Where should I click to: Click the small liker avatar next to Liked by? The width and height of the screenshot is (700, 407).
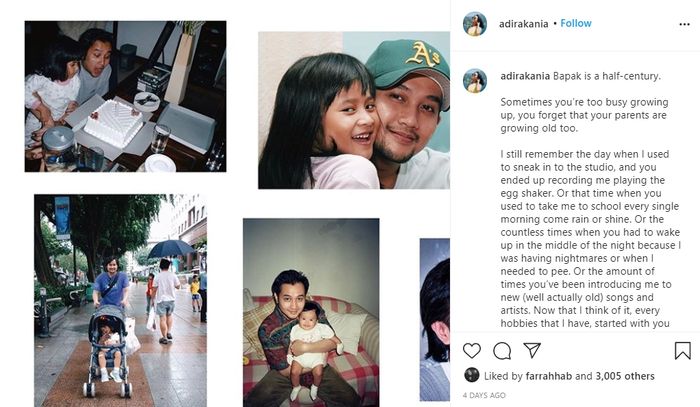tap(471, 375)
